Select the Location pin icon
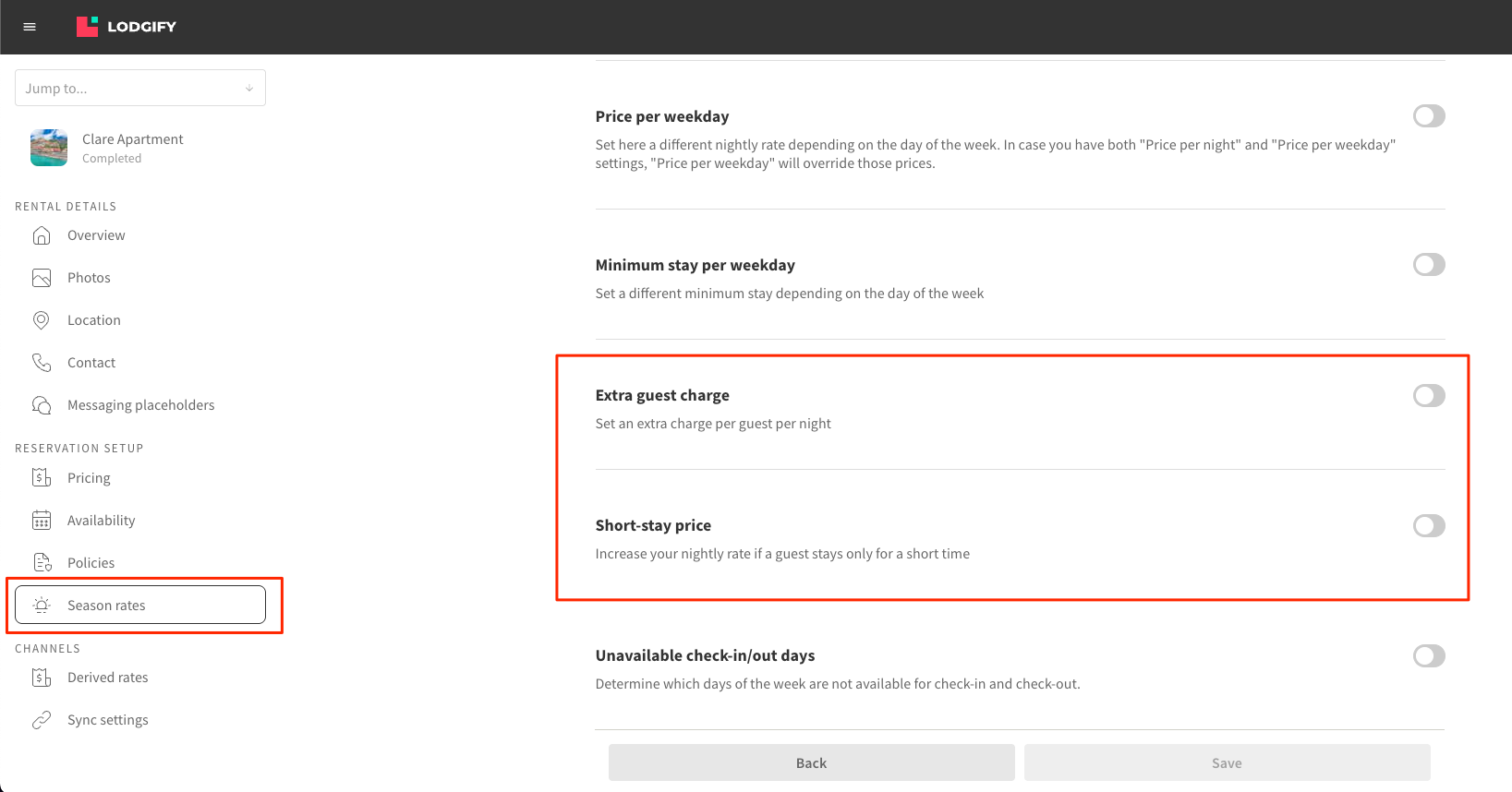The width and height of the screenshot is (1512, 792). 42,320
